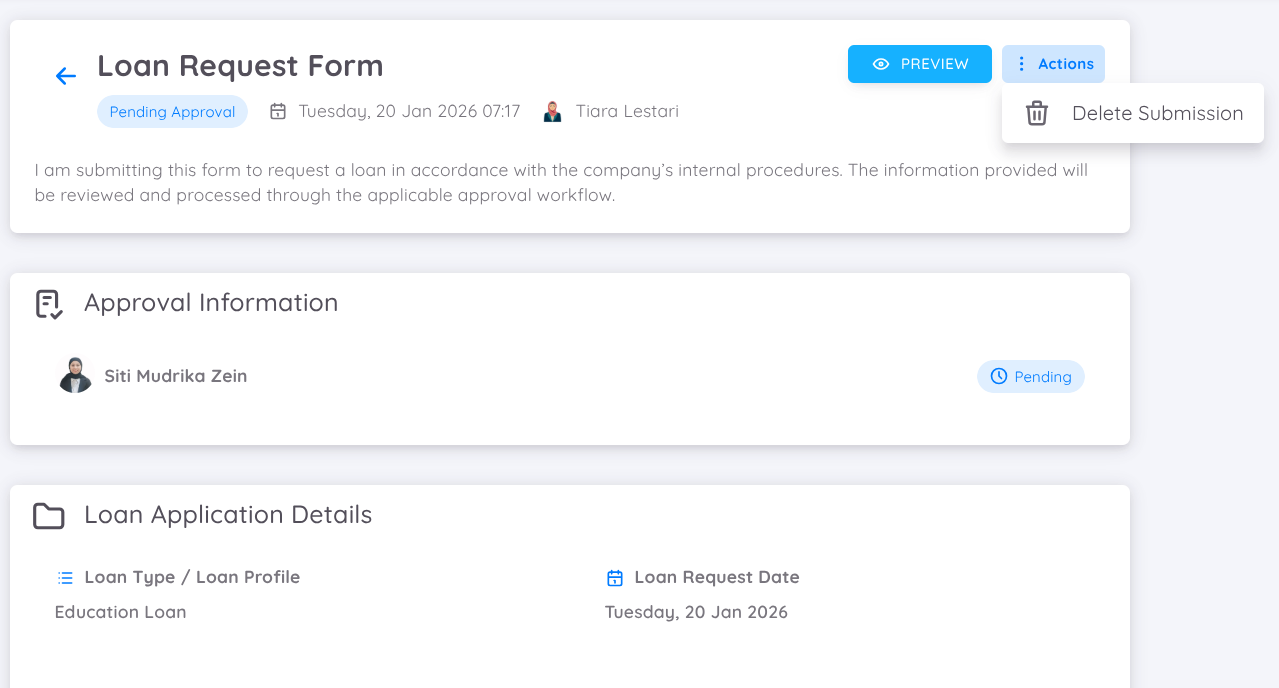Click the calendar icon beside Loan Request Date
Image resolution: width=1279 pixels, height=688 pixels.
pos(615,578)
